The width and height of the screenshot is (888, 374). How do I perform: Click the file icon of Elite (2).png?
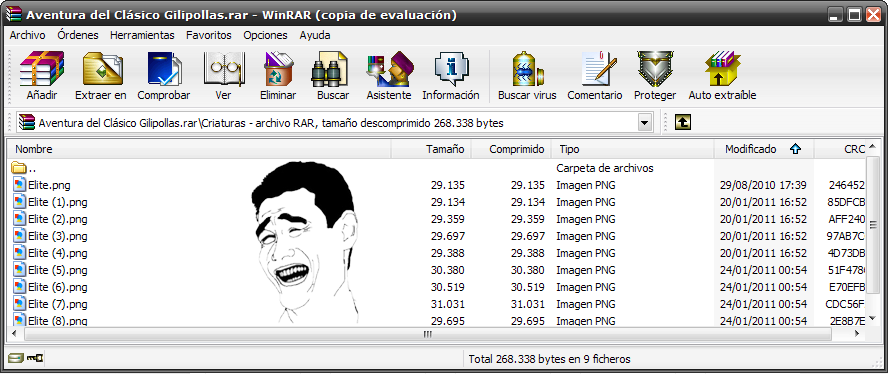[20, 219]
